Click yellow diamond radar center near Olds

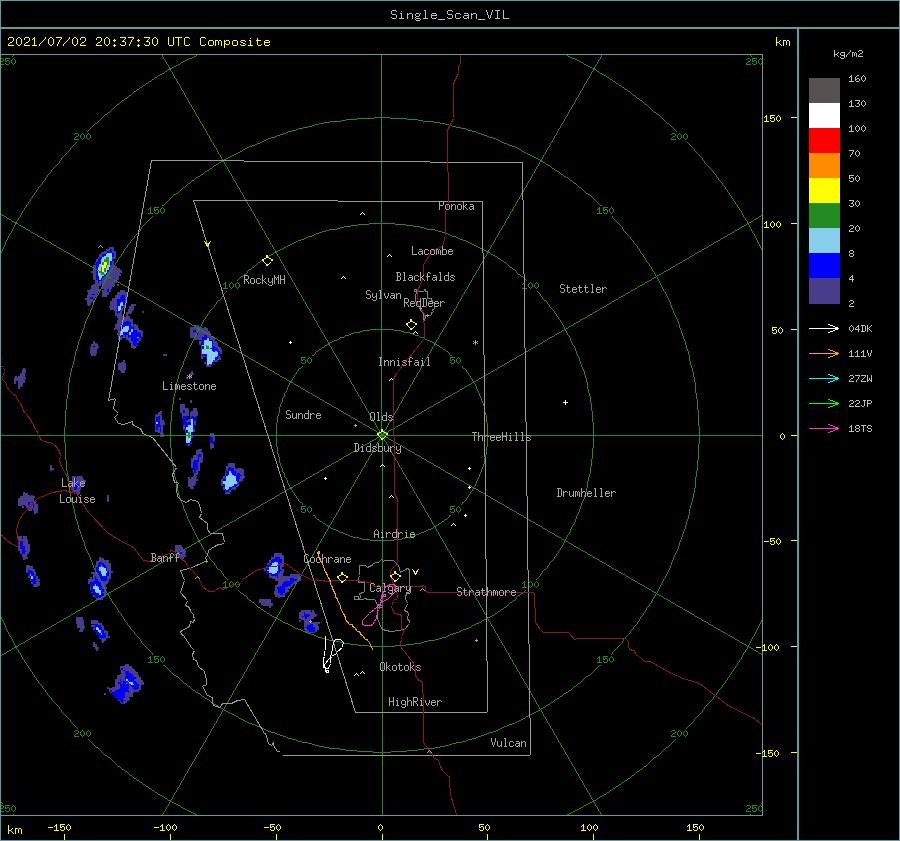click(x=382, y=435)
